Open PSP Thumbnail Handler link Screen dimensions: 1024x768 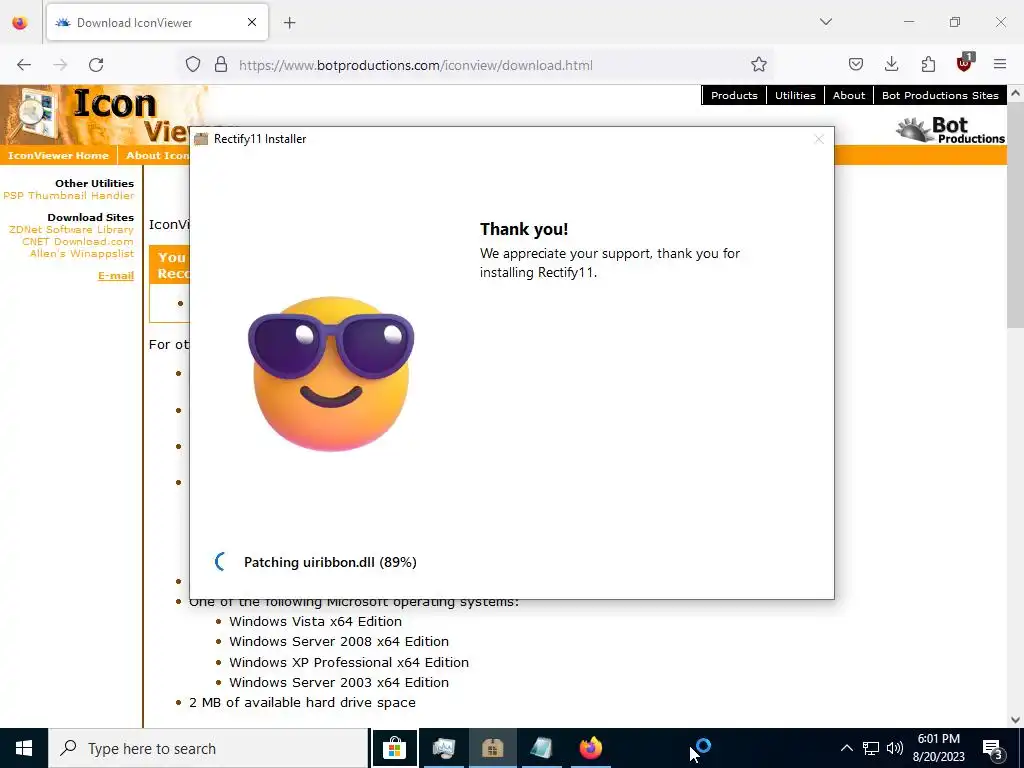[x=69, y=196]
